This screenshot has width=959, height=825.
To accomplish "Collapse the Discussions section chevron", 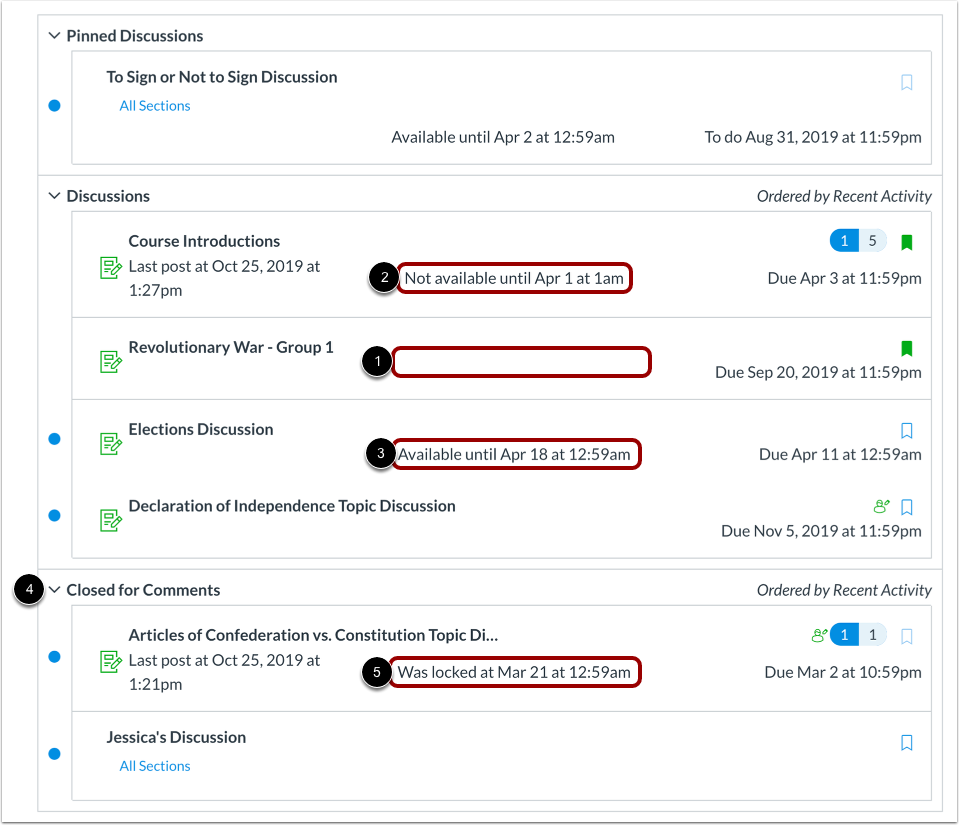I will (x=54, y=196).
